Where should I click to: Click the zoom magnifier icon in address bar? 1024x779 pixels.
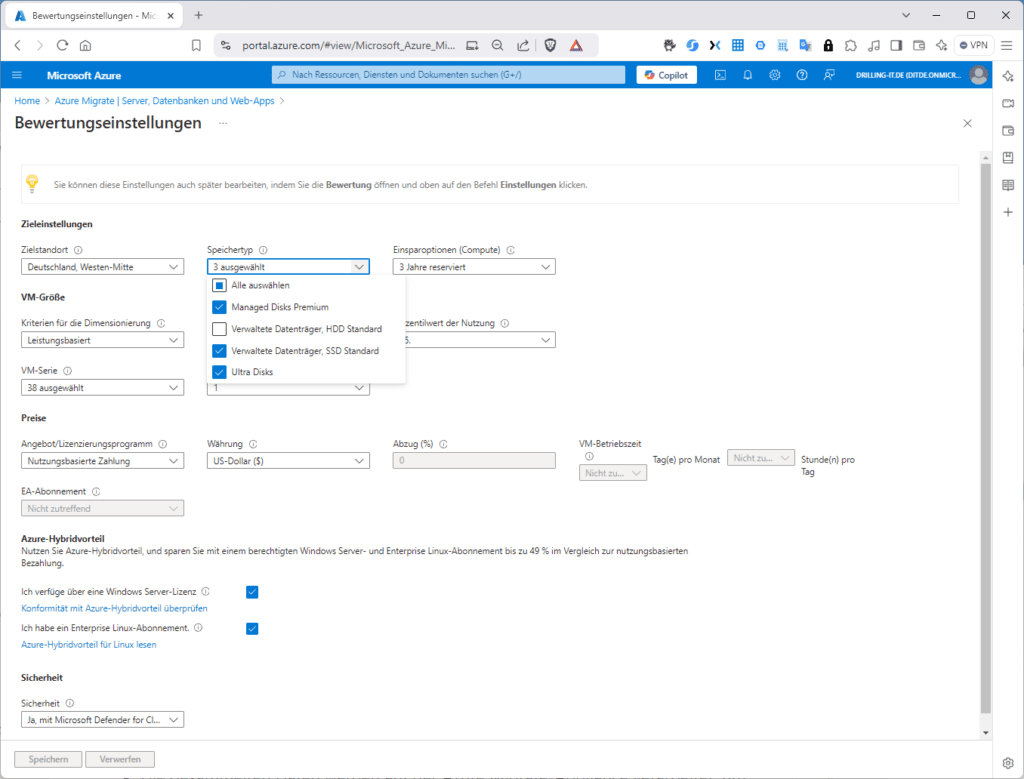click(x=498, y=45)
